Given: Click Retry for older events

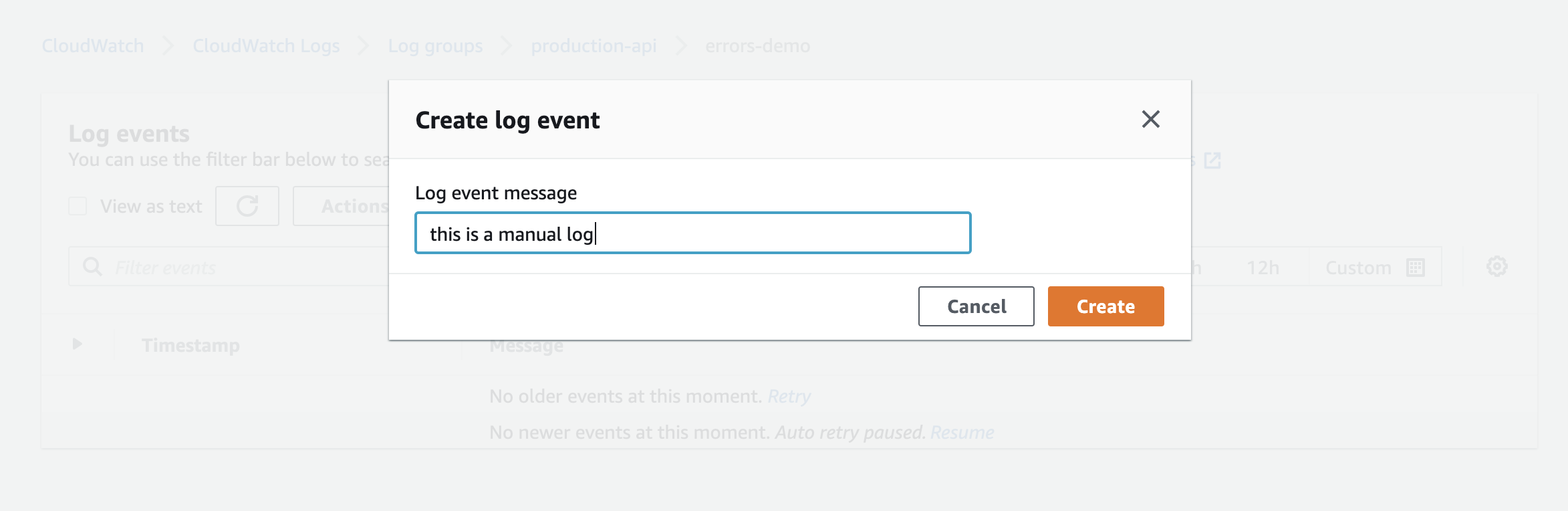Looking at the screenshot, I should [789, 397].
